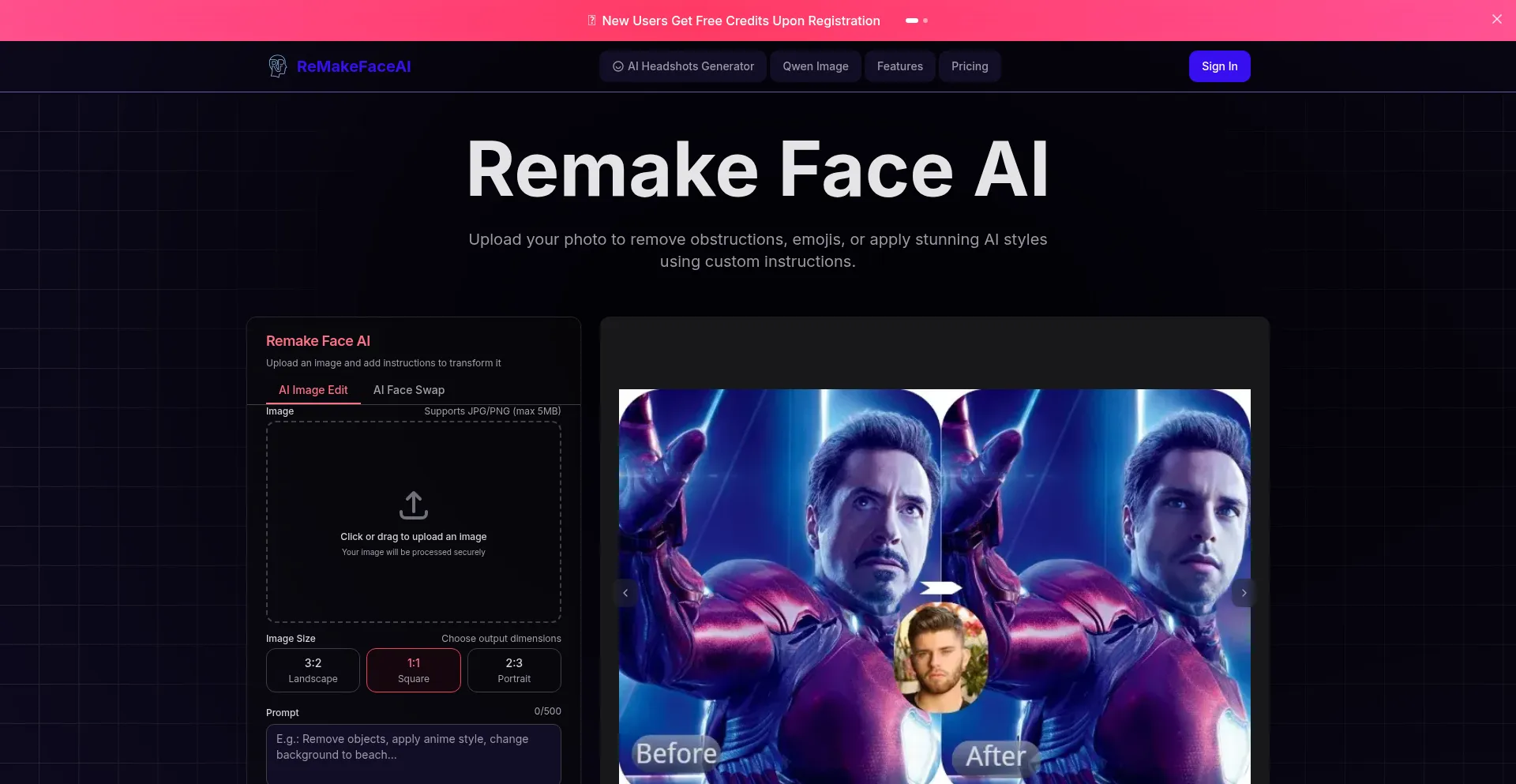Go to previous carousel image
This screenshot has height=784, width=1516.
tap(625, 593)
